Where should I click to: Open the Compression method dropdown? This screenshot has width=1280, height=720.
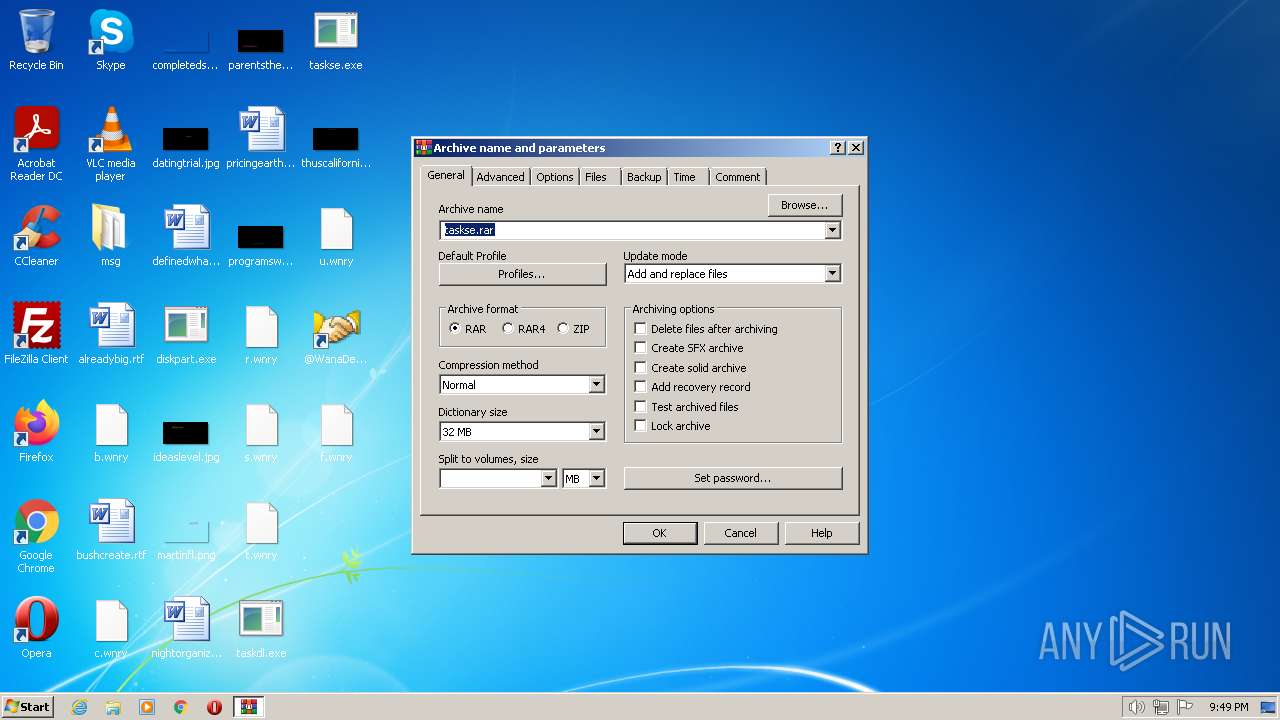(596, 385)
